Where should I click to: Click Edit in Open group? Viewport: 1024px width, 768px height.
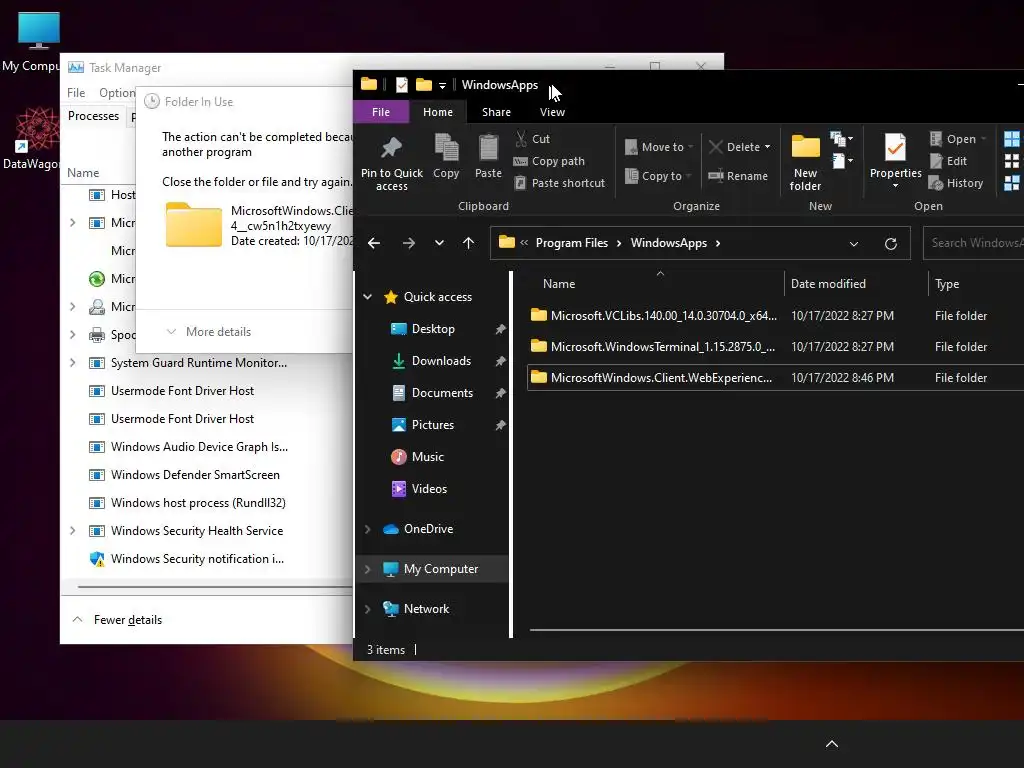pos(948,161)
